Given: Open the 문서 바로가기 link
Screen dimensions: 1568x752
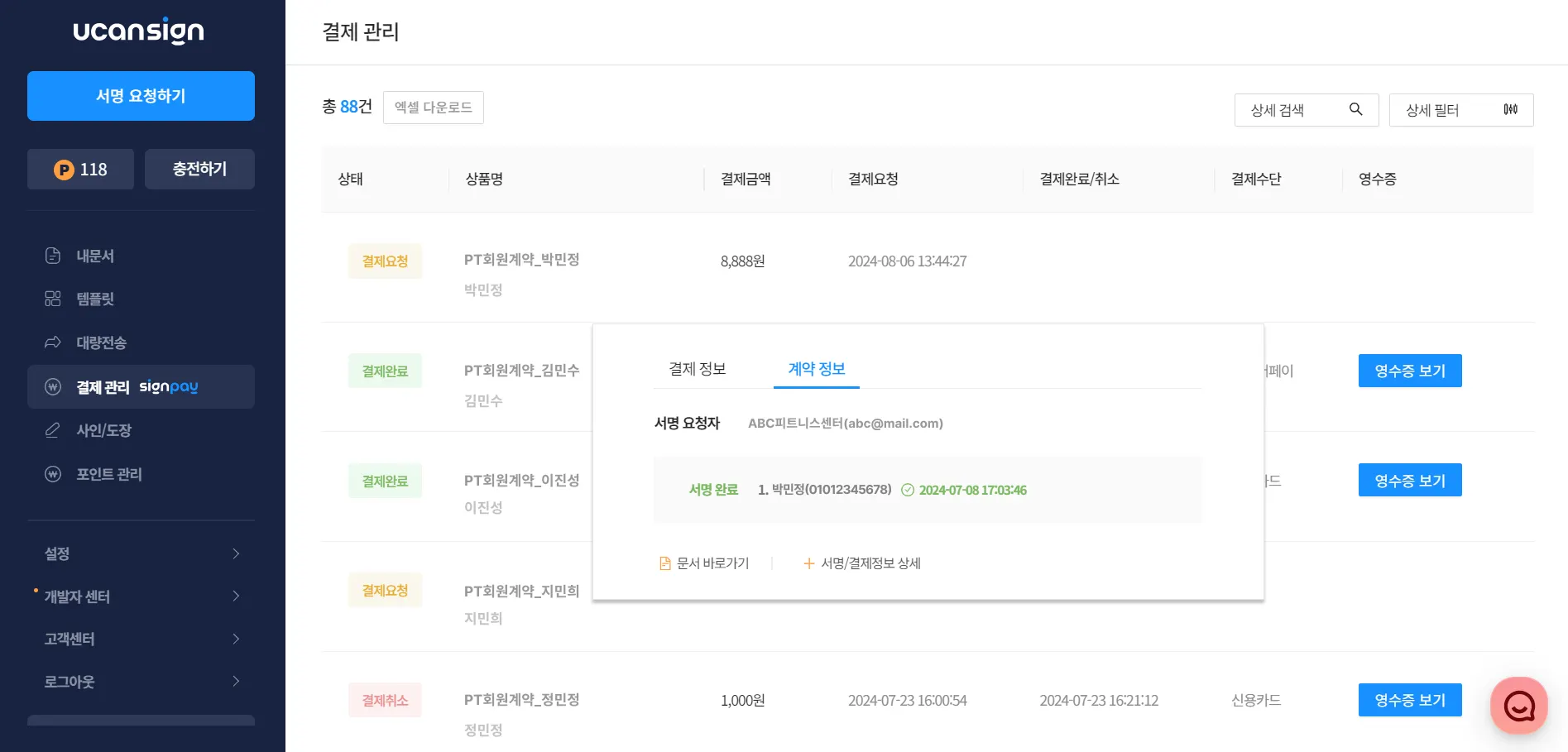Looking at the screenshot, I should click(x=704, y=563).
